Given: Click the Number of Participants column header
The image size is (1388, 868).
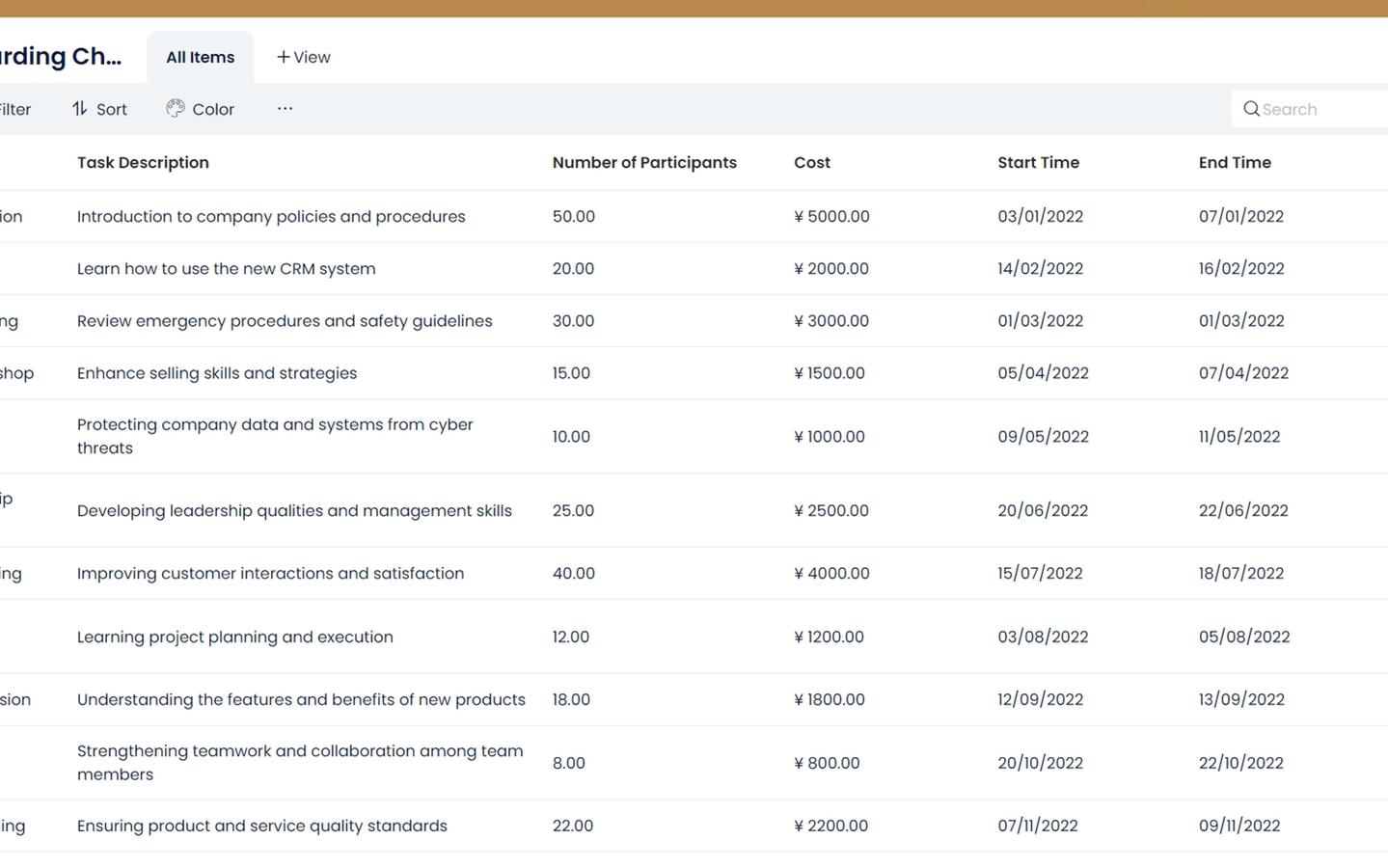Looking at the screenshot, I should pyautogui.click(x=644, y=162).
